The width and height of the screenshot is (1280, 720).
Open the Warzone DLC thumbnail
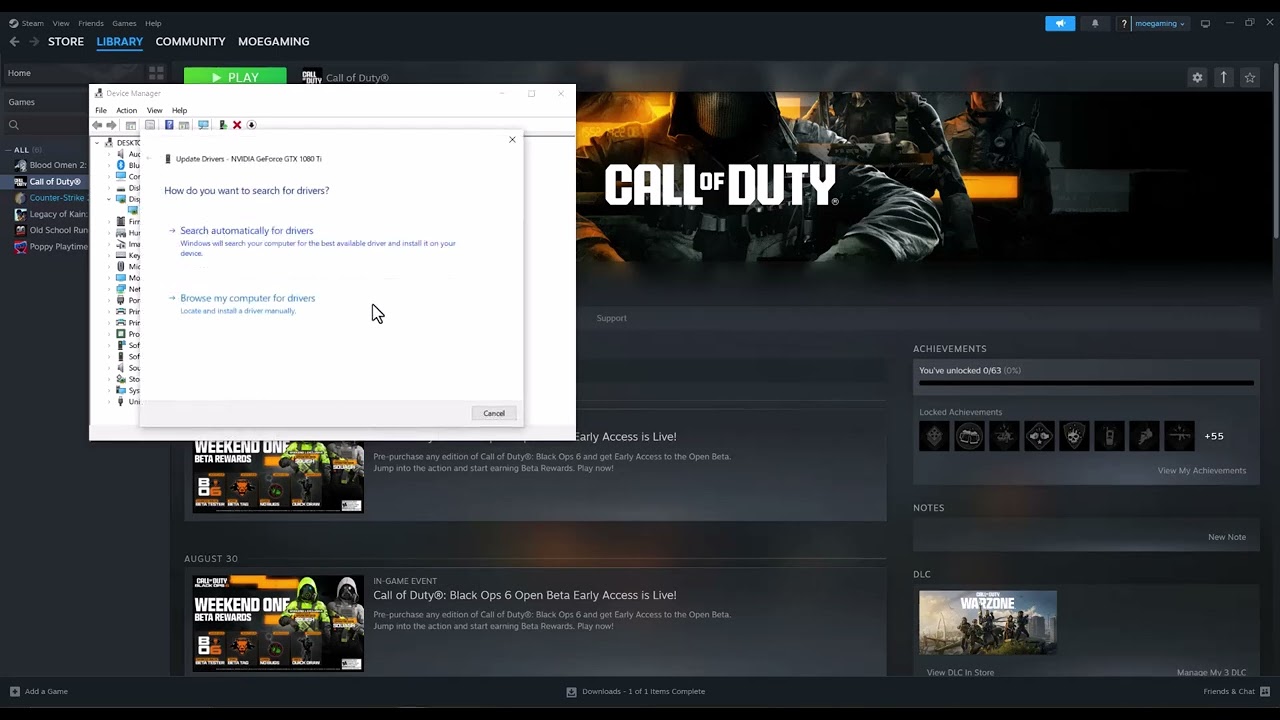click(x=988, y=623)
